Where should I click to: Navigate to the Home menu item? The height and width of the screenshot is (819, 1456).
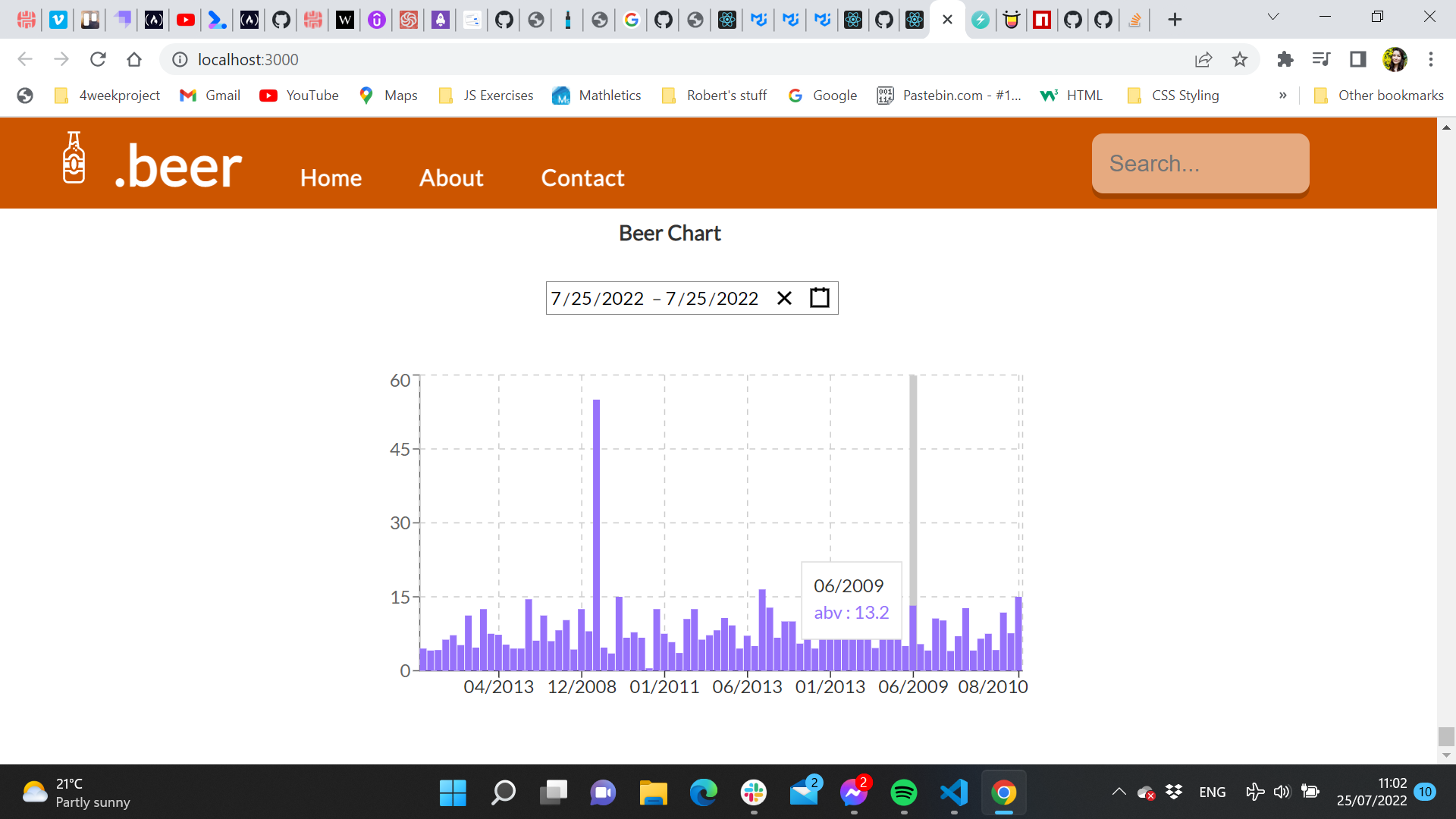(330, 178)
